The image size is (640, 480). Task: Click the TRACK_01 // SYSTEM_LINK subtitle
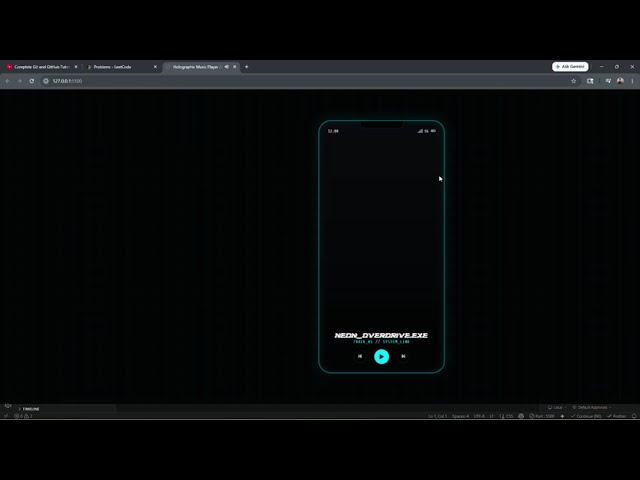pyautogui.click(x=381, y=342)
